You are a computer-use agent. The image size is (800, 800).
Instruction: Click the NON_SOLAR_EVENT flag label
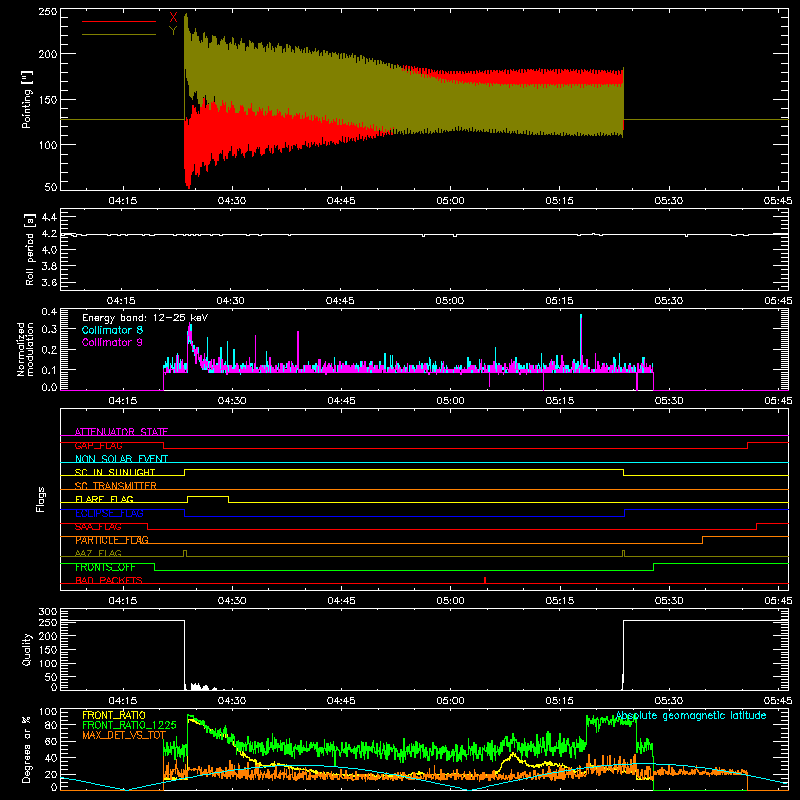(121, 459)
